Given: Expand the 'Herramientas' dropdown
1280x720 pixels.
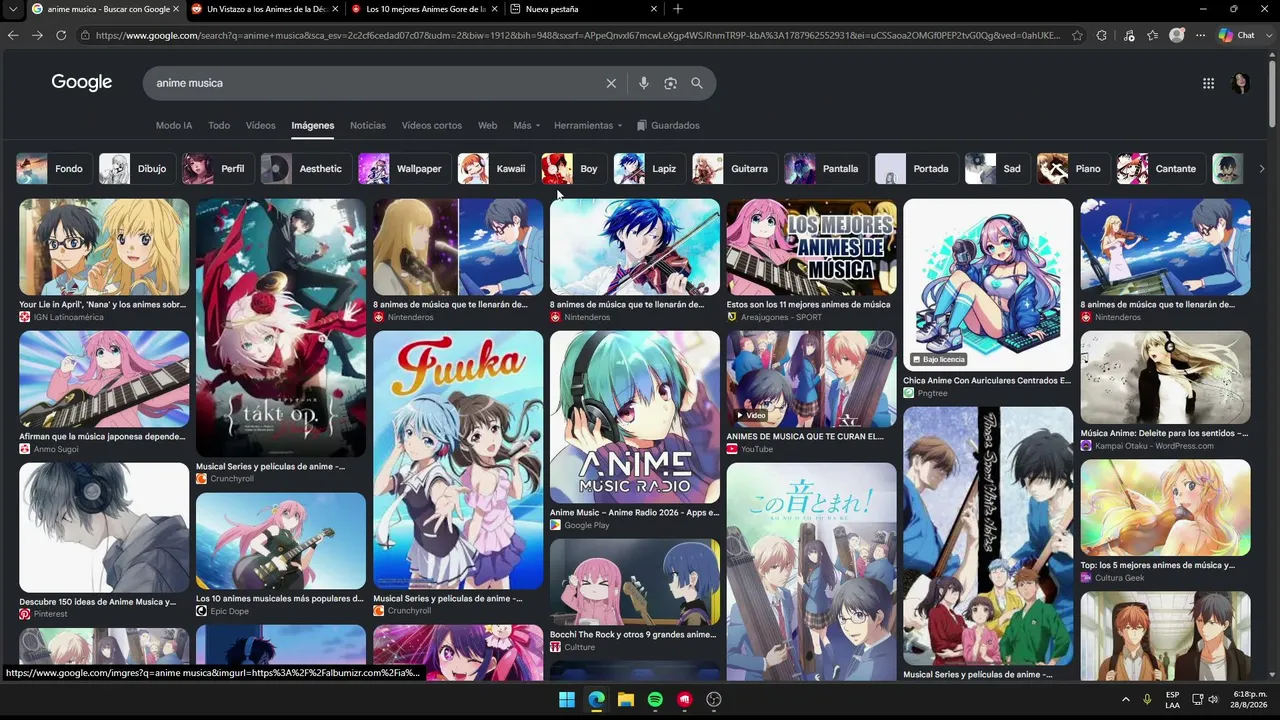Looking at the screenshot, I should point(588,126).
